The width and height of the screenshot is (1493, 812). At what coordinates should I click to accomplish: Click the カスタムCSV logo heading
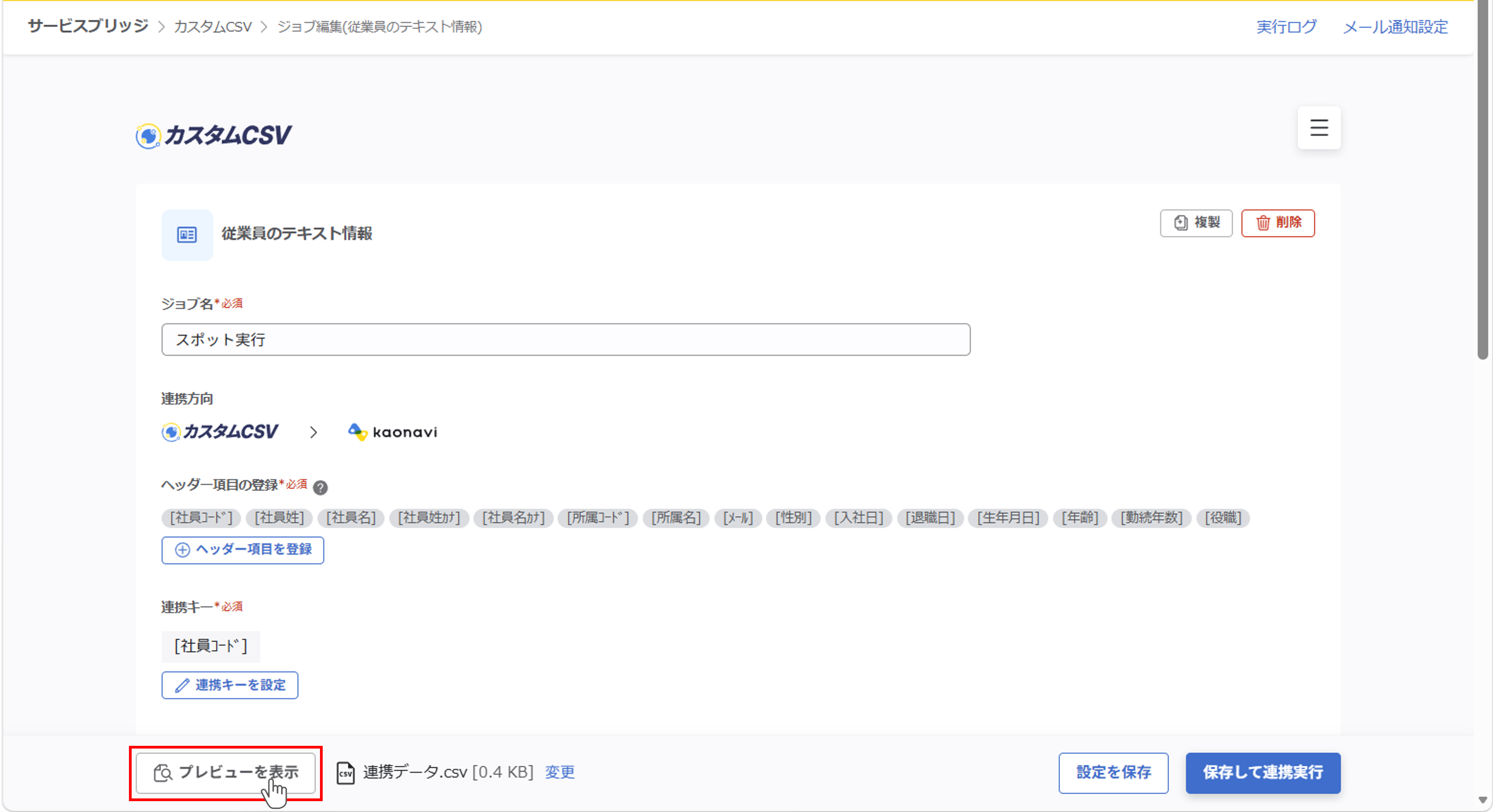click(x=213, y=136)
